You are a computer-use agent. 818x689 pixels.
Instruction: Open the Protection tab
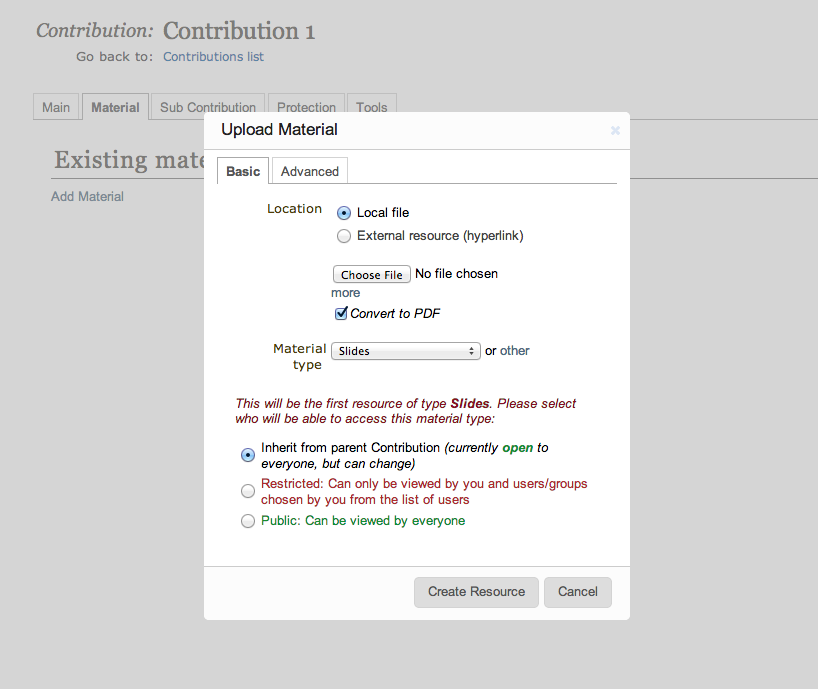tap(306, 107)
